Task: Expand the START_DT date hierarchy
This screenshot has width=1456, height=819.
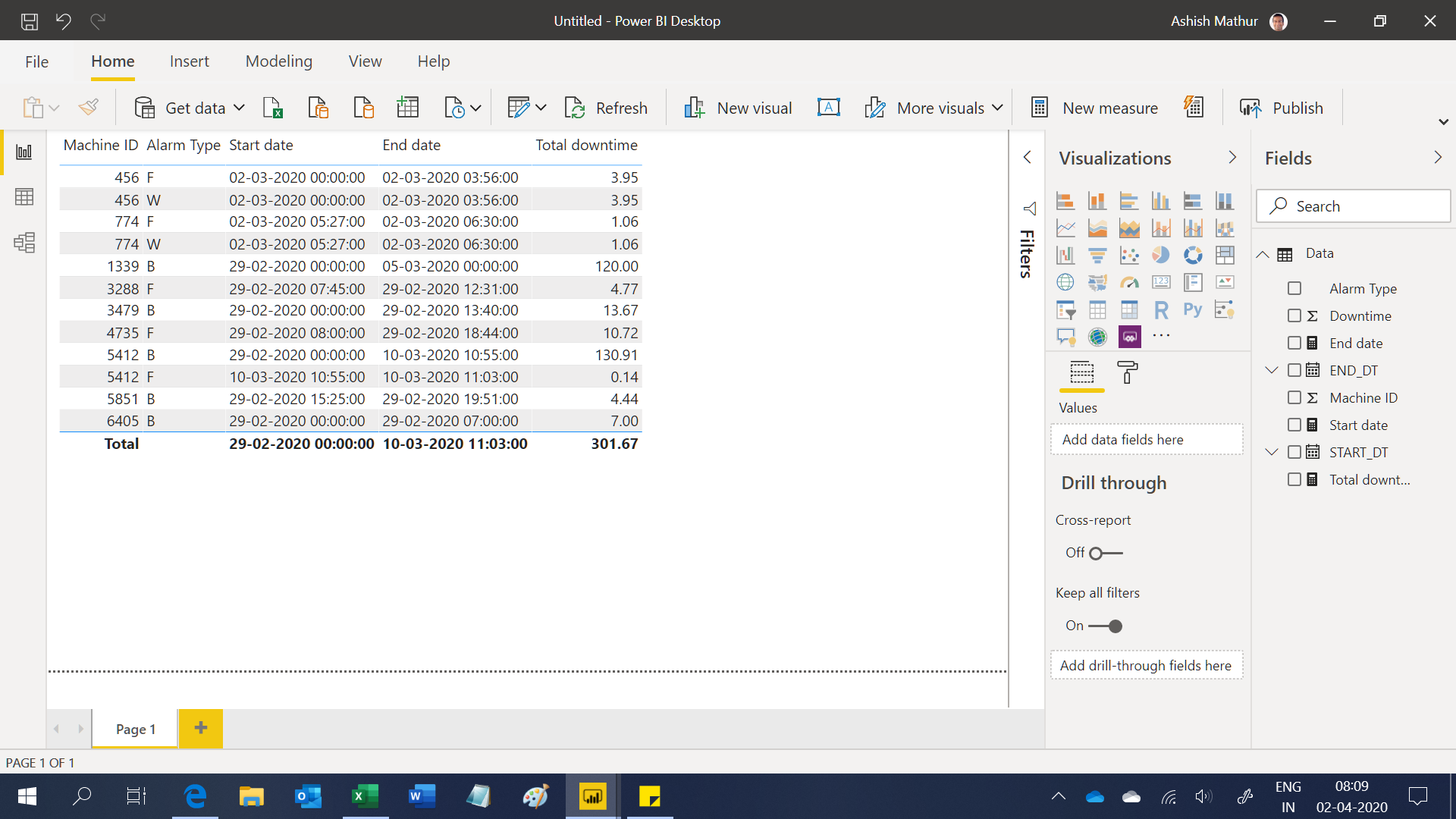Action: (x=1272, y=453)
